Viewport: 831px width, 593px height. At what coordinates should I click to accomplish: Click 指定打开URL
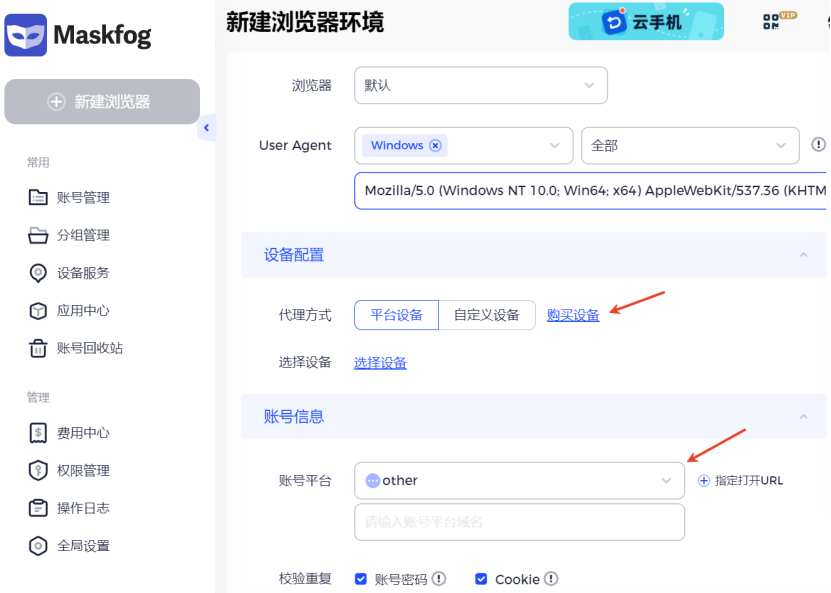[748, 481]
